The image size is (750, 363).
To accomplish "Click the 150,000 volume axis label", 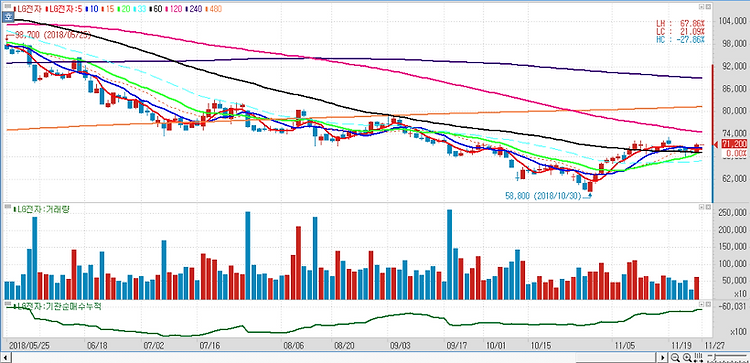I will [x=733, y=247].
